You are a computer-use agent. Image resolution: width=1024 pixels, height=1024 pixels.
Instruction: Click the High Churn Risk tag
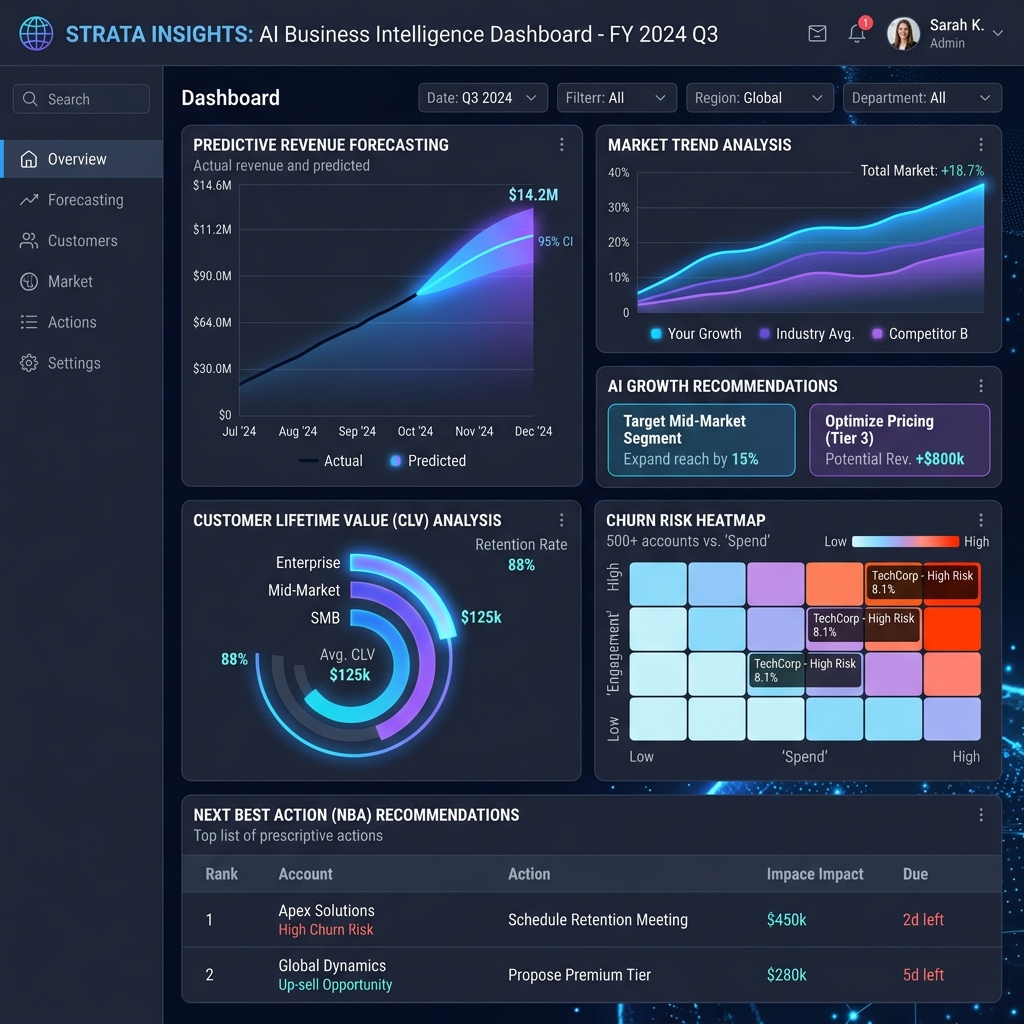tap(325, 929)
